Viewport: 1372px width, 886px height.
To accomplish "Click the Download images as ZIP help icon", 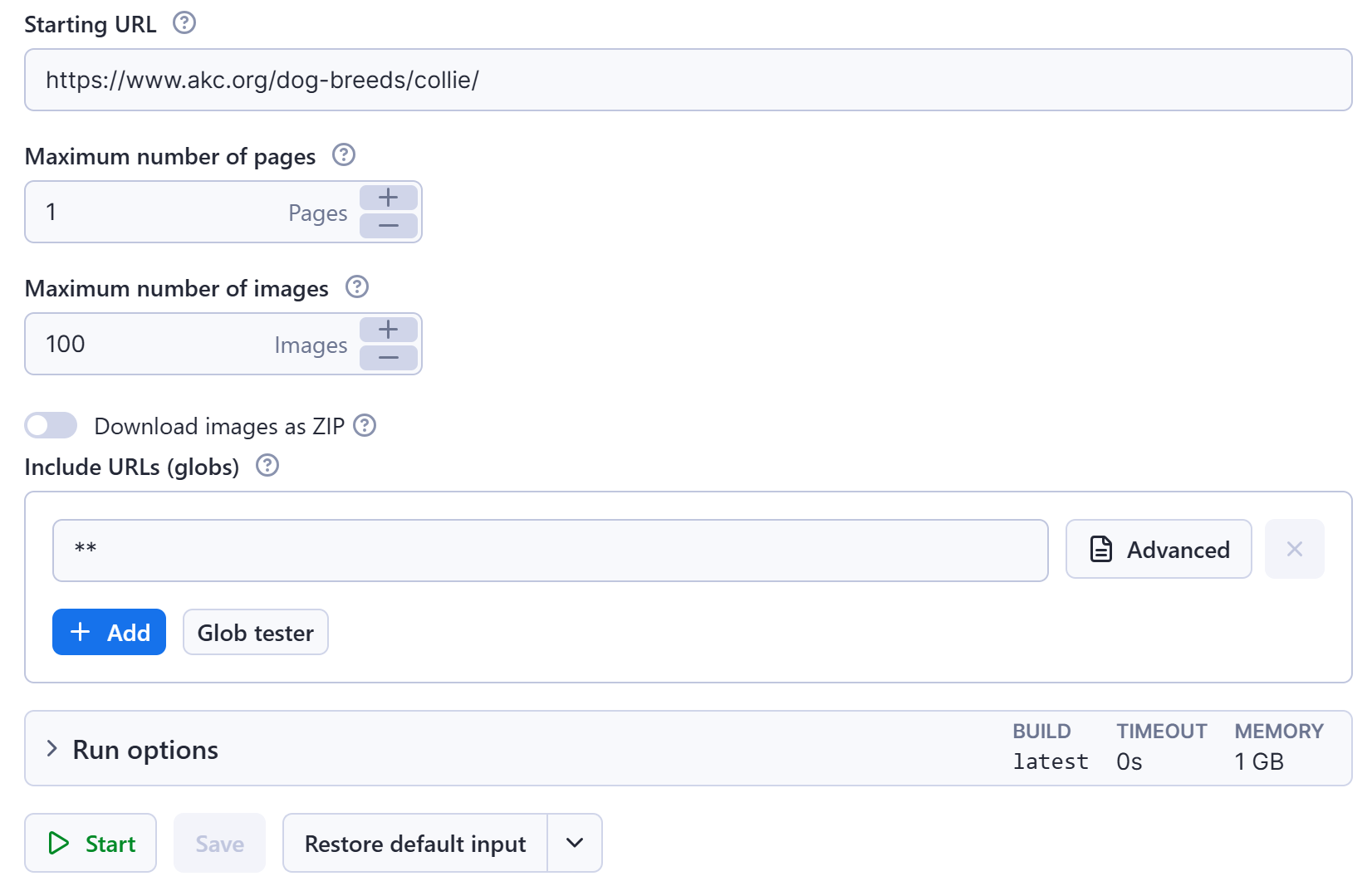I will coord(364,425).
